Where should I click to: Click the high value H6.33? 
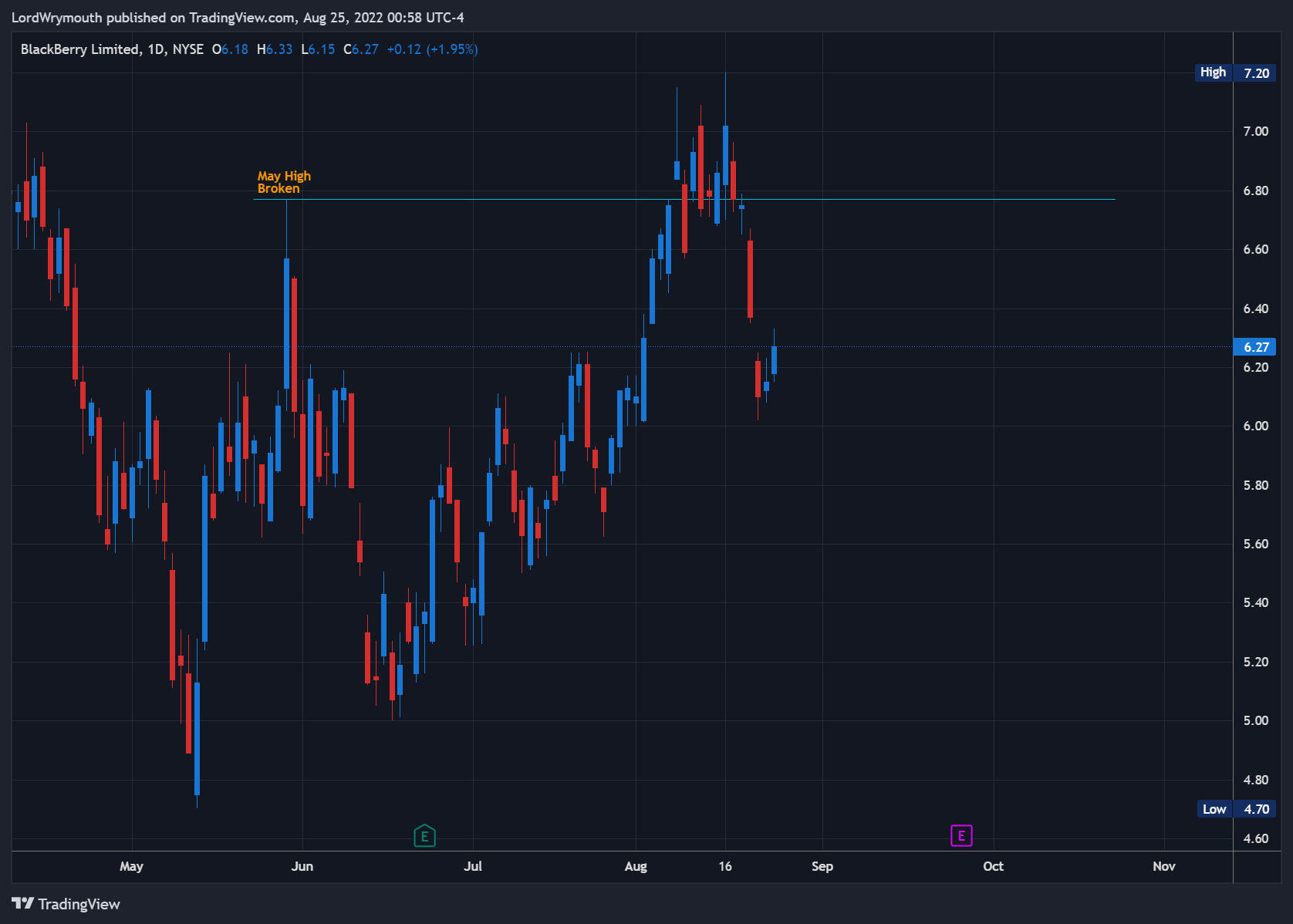click(275, 49)
